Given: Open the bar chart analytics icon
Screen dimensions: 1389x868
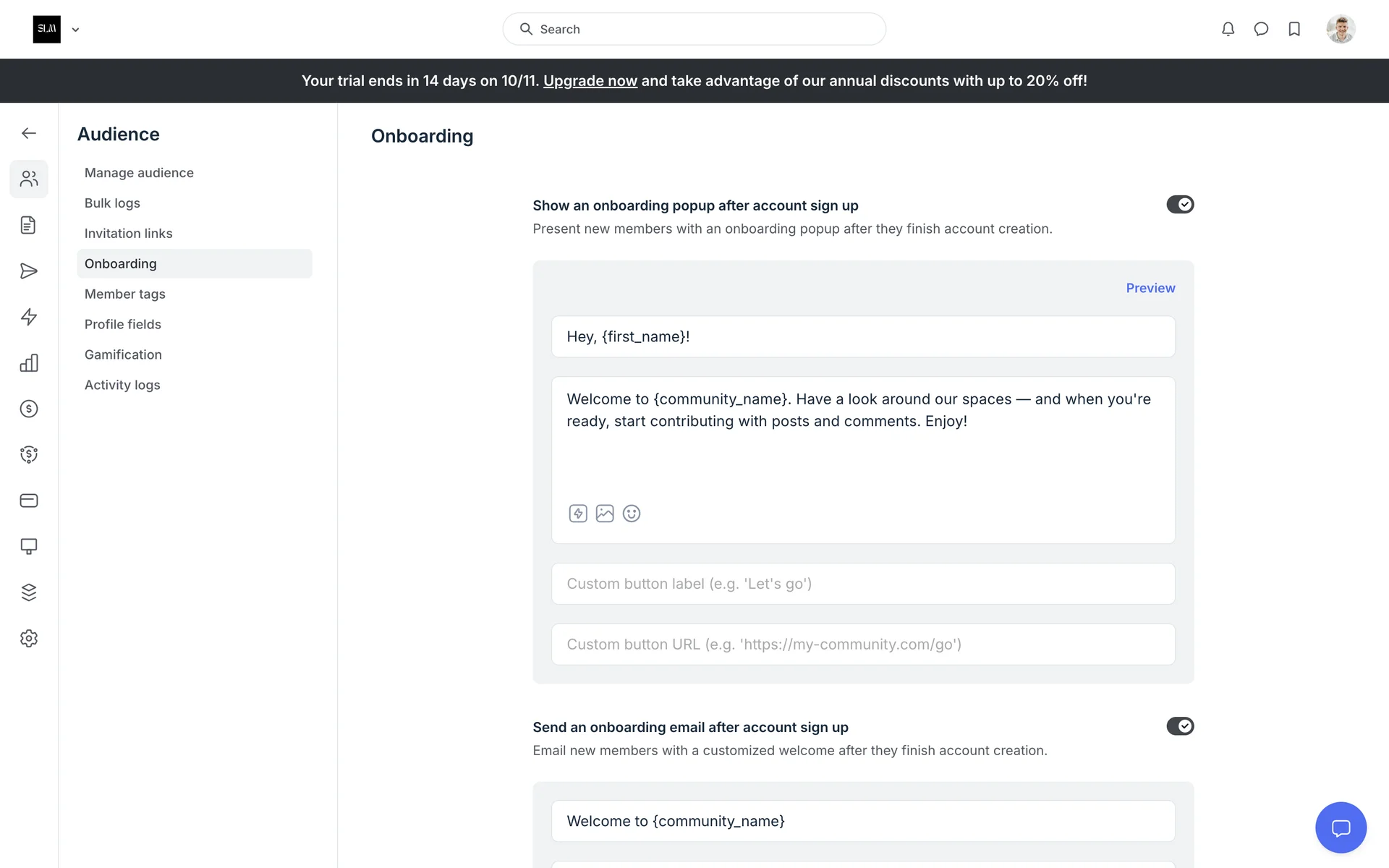Looking at the screenshot, I should point(29,363).
